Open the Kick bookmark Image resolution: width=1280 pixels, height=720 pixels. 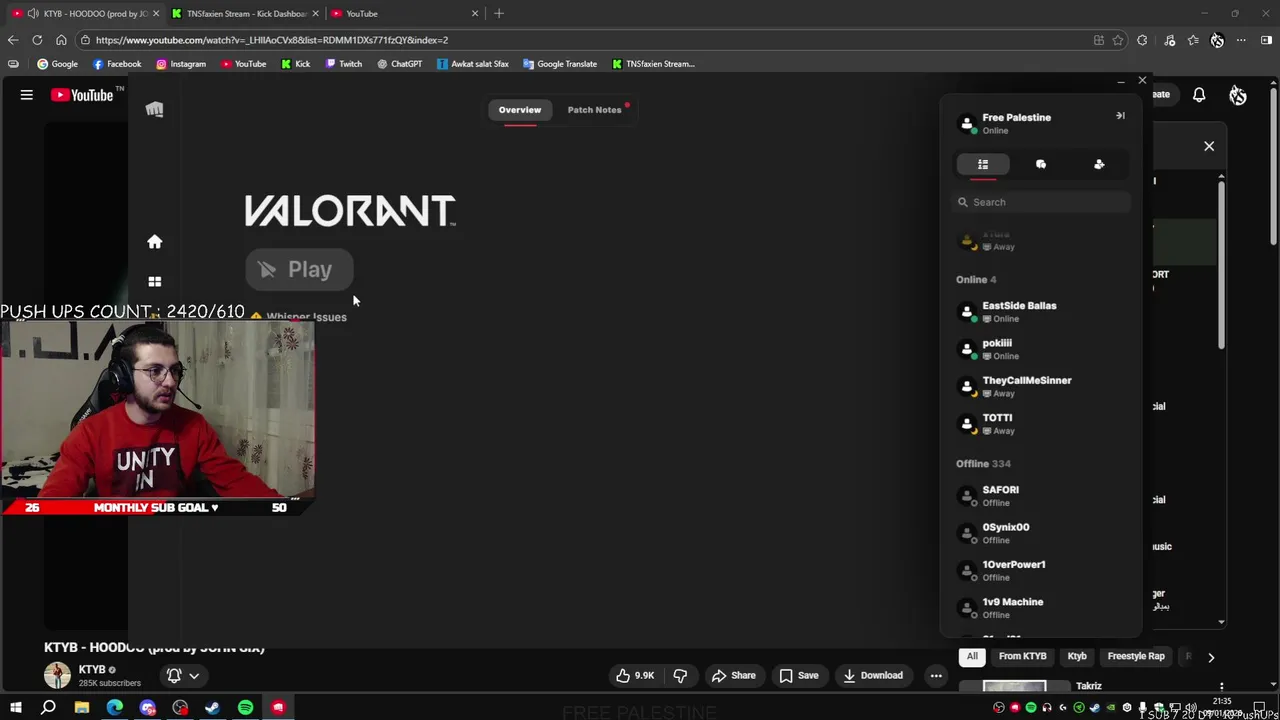pos(296,64)
